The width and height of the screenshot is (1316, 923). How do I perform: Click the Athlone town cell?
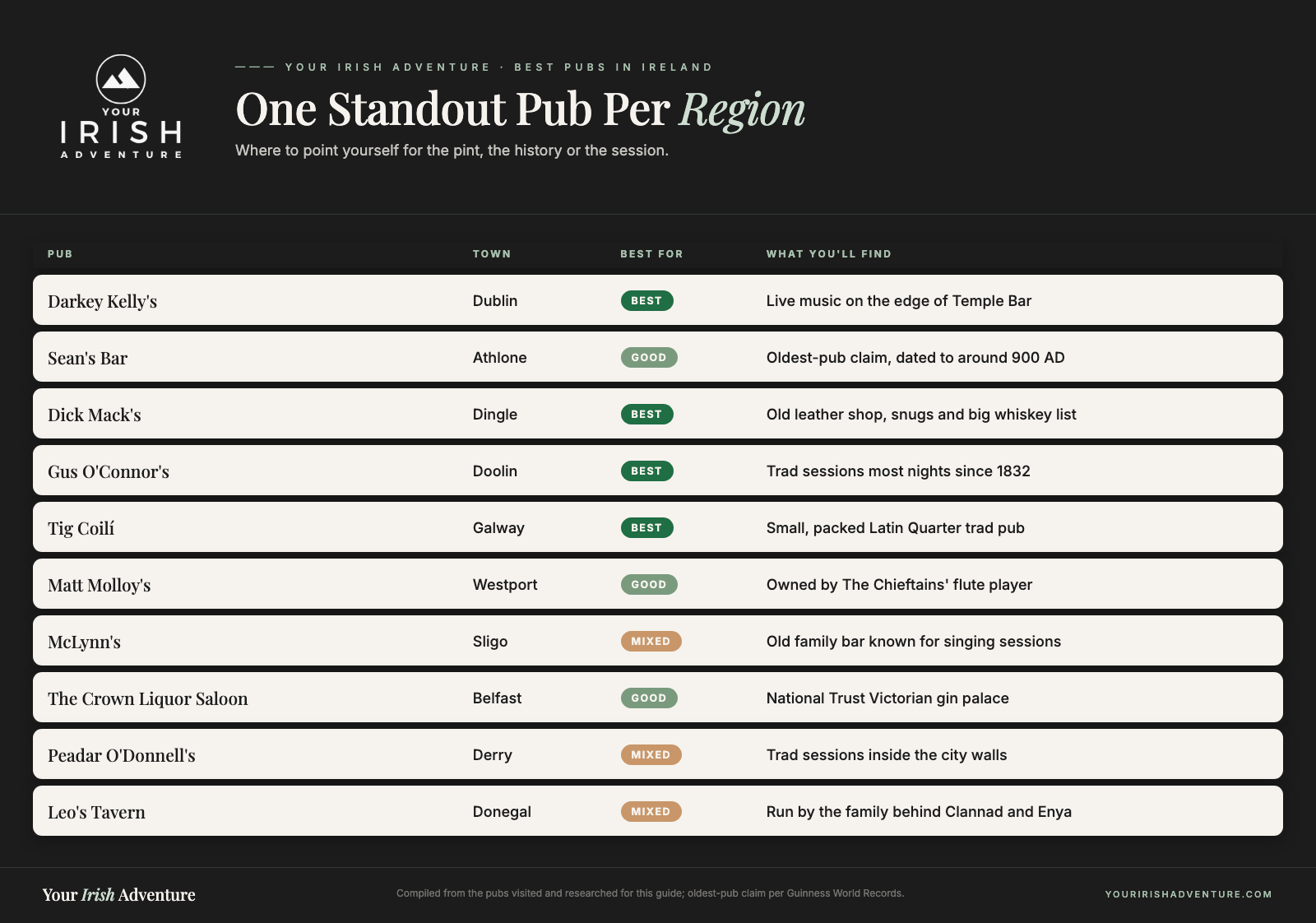(499, 358)
